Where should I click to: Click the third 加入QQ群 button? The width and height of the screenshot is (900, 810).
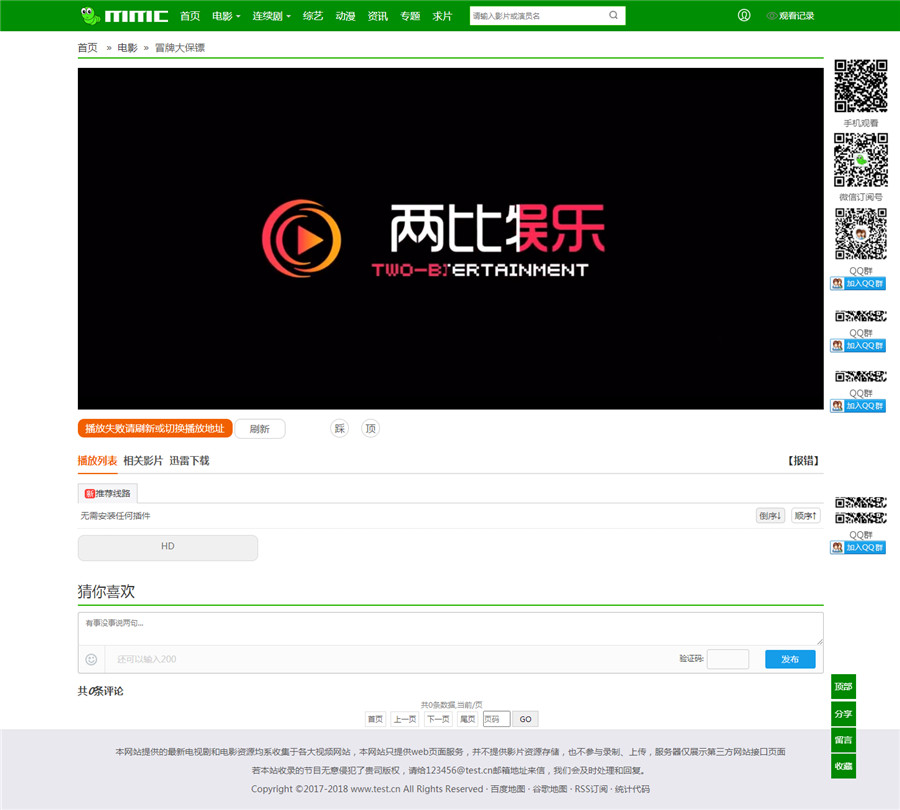pos(858,406)
